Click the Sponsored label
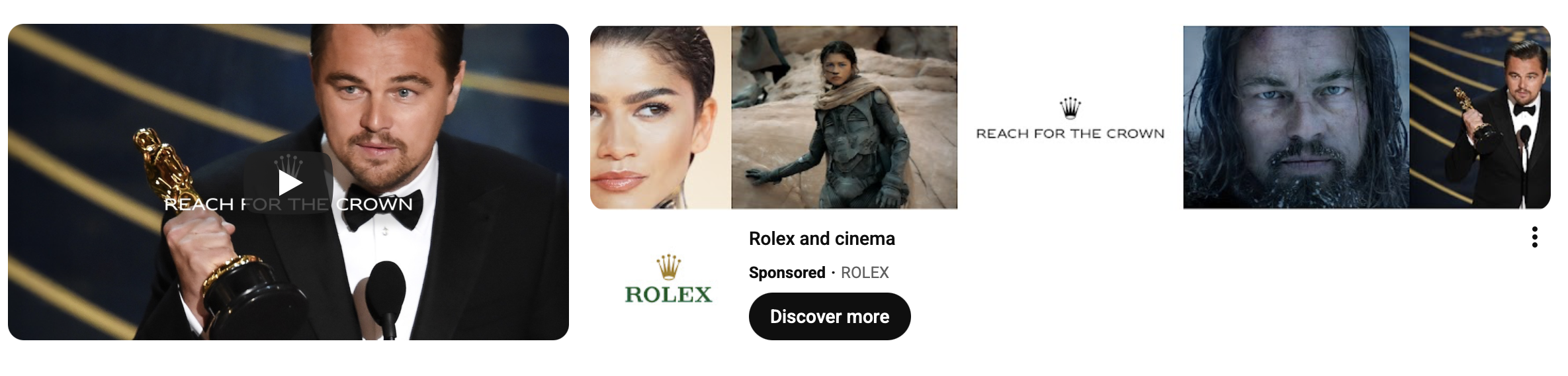 [x=787, y=273]
